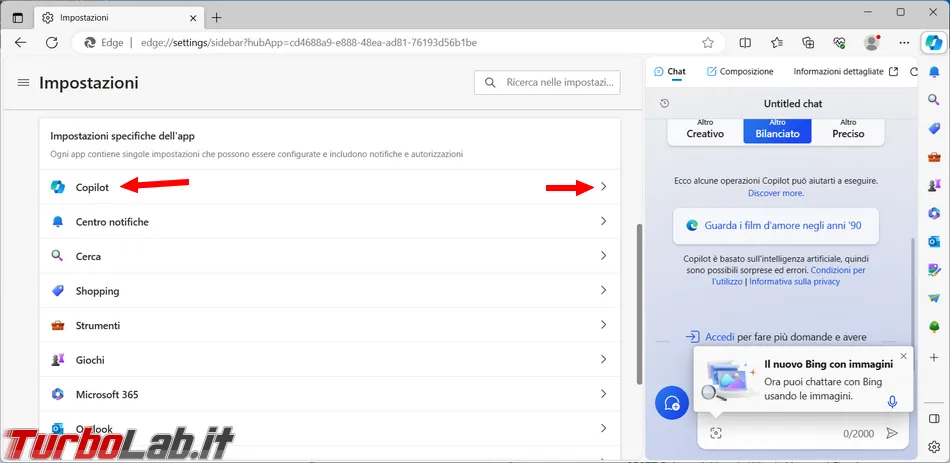Open the Settings hamburger menu
The image size is (950, 463).
coord(24,82)
